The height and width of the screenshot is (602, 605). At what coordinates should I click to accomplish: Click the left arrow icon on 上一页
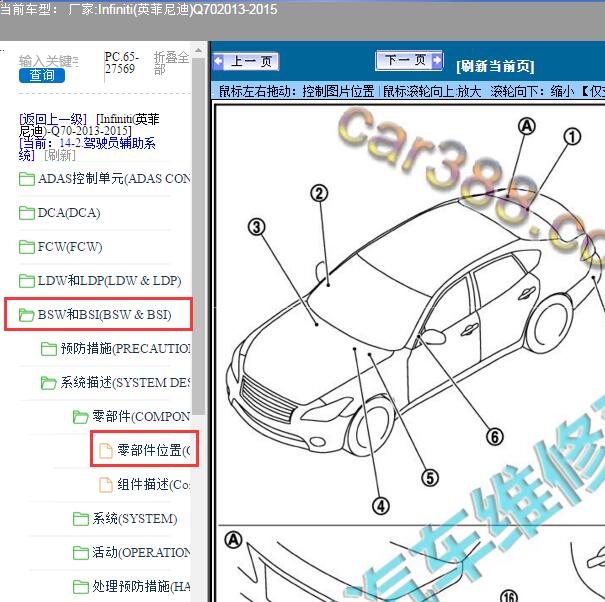click(219, 61)
